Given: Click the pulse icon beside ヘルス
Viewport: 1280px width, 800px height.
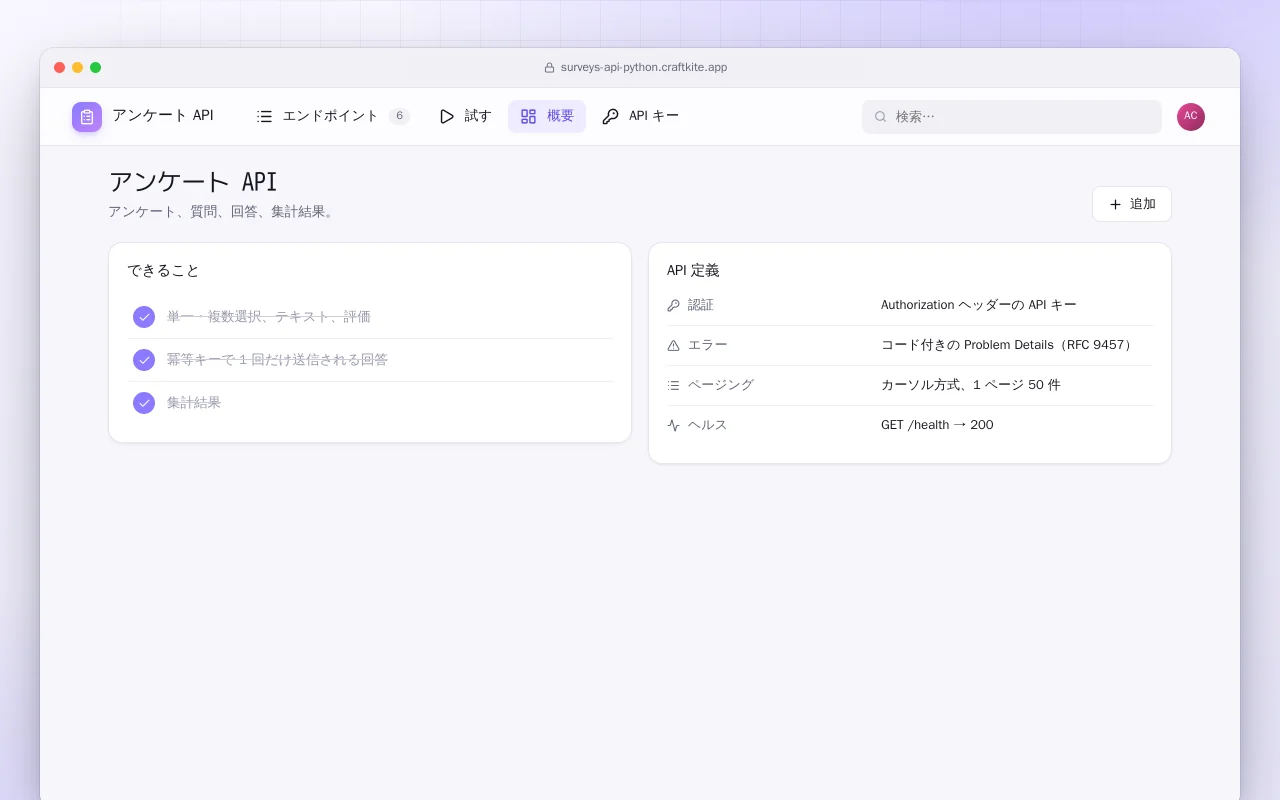Looking at the screenshot, I should click(x=673, y=425).
